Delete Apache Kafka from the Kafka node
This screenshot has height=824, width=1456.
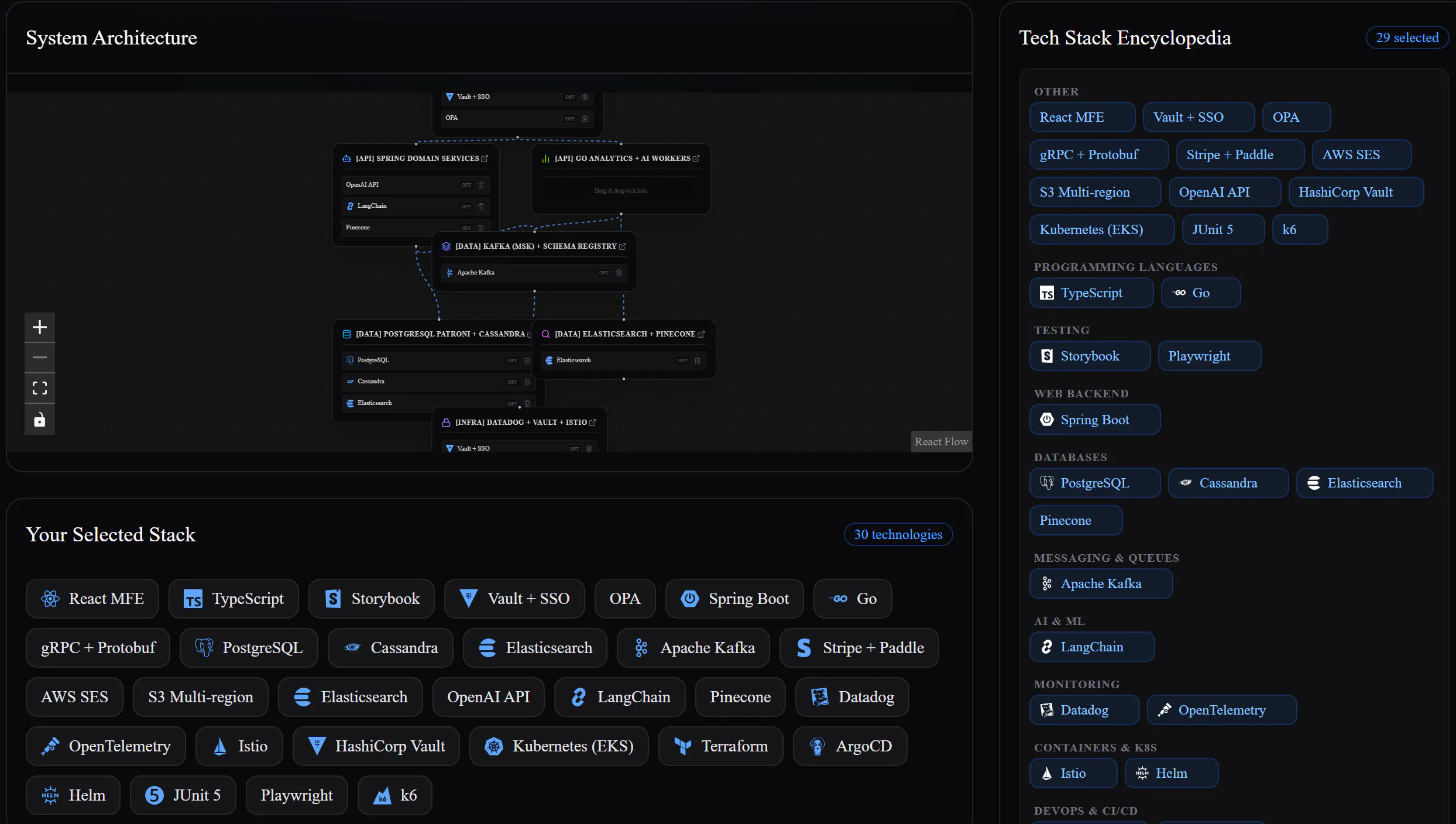[x=619, y=273]
